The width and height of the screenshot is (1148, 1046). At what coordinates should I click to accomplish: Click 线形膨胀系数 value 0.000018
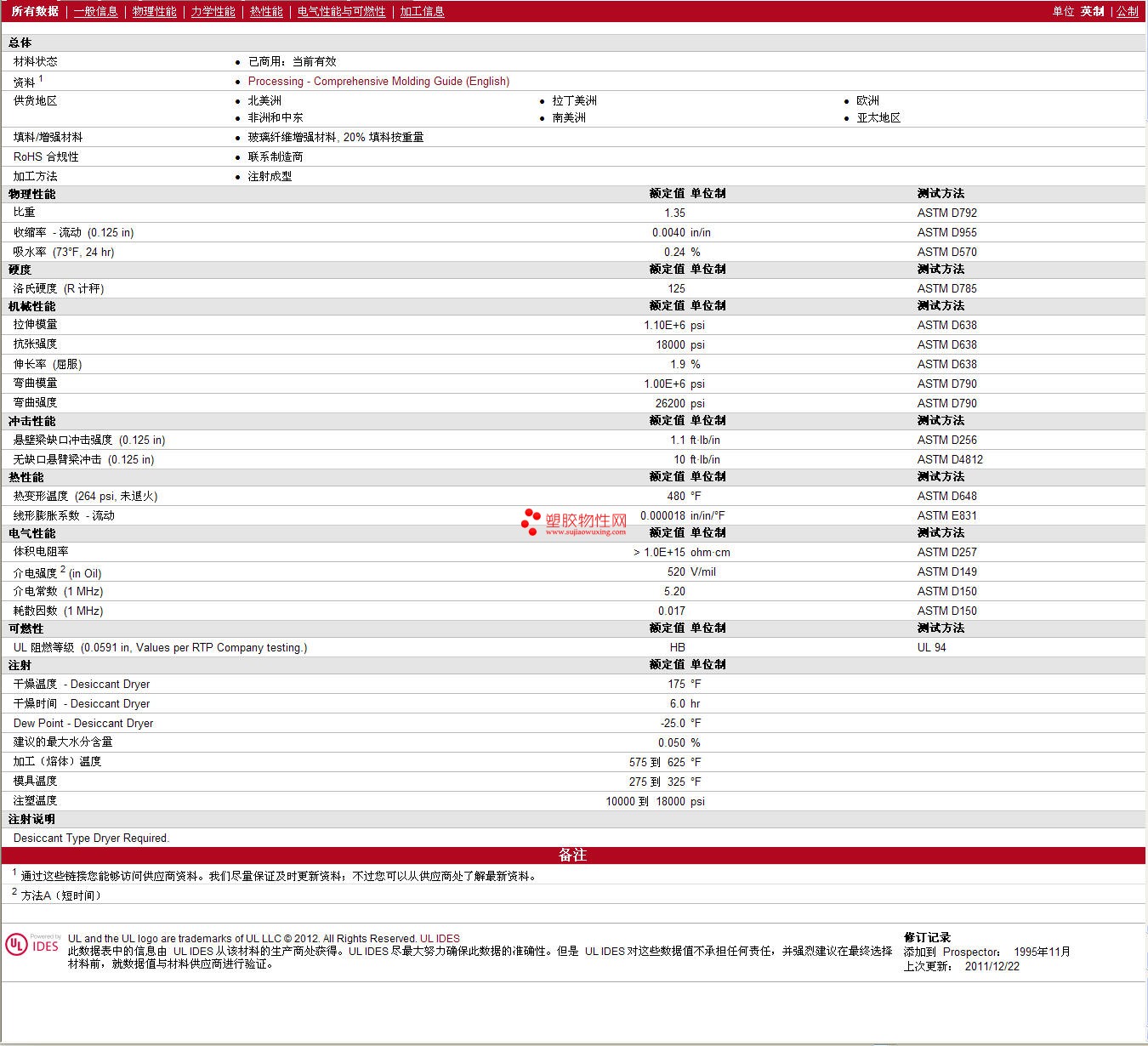point(662,515)
